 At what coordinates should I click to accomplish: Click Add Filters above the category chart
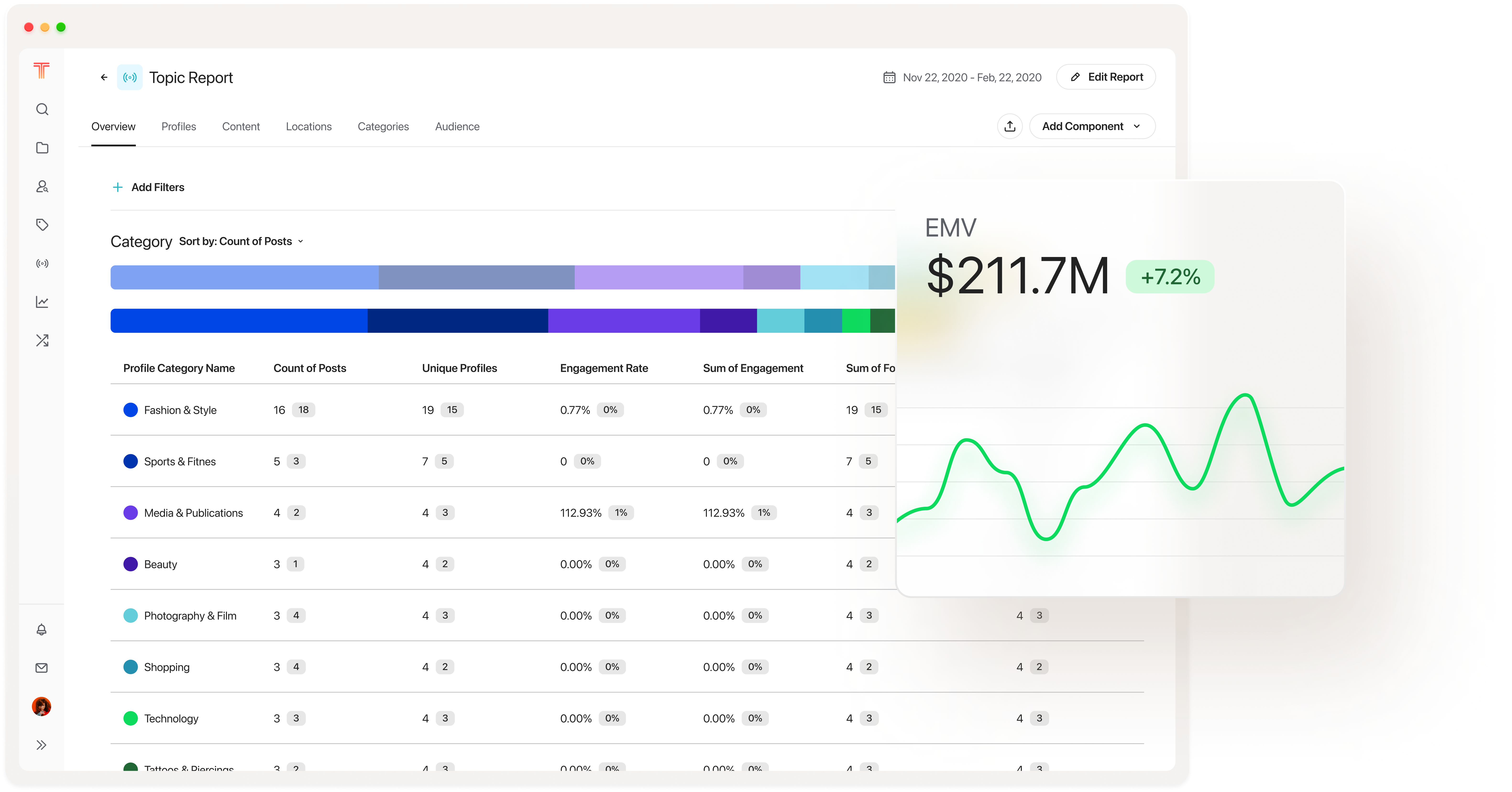point(148,187)
